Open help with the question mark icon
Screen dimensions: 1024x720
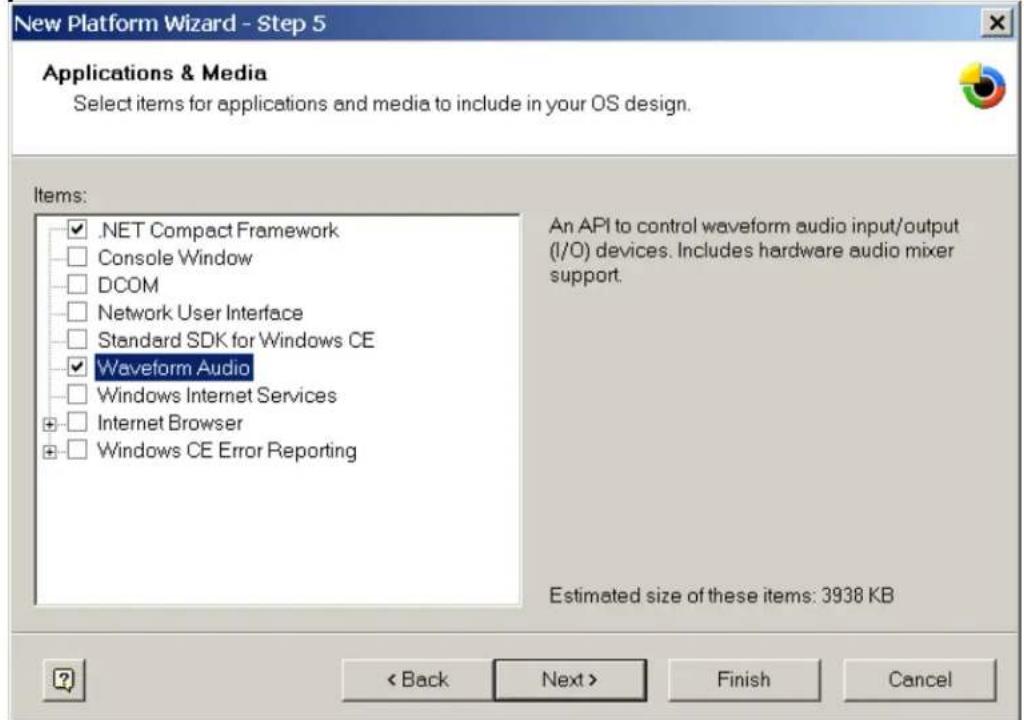[x=63, y=679]
